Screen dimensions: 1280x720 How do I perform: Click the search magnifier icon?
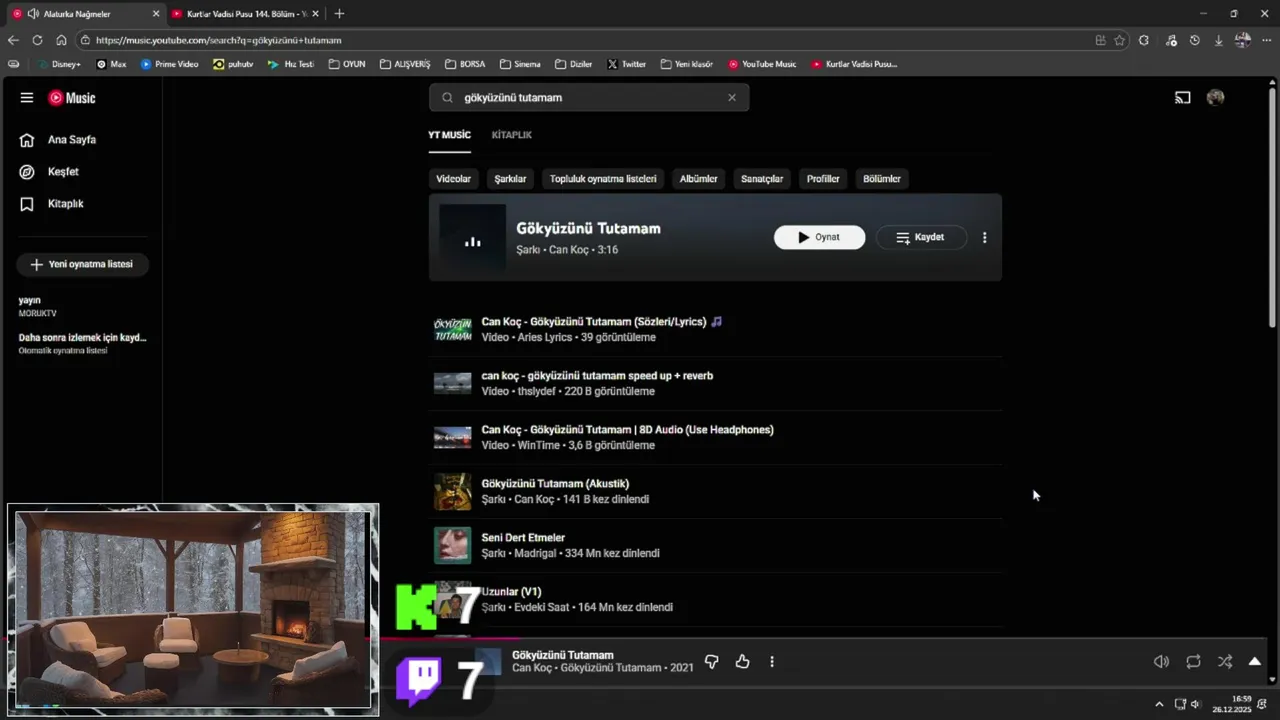(447, 98)
